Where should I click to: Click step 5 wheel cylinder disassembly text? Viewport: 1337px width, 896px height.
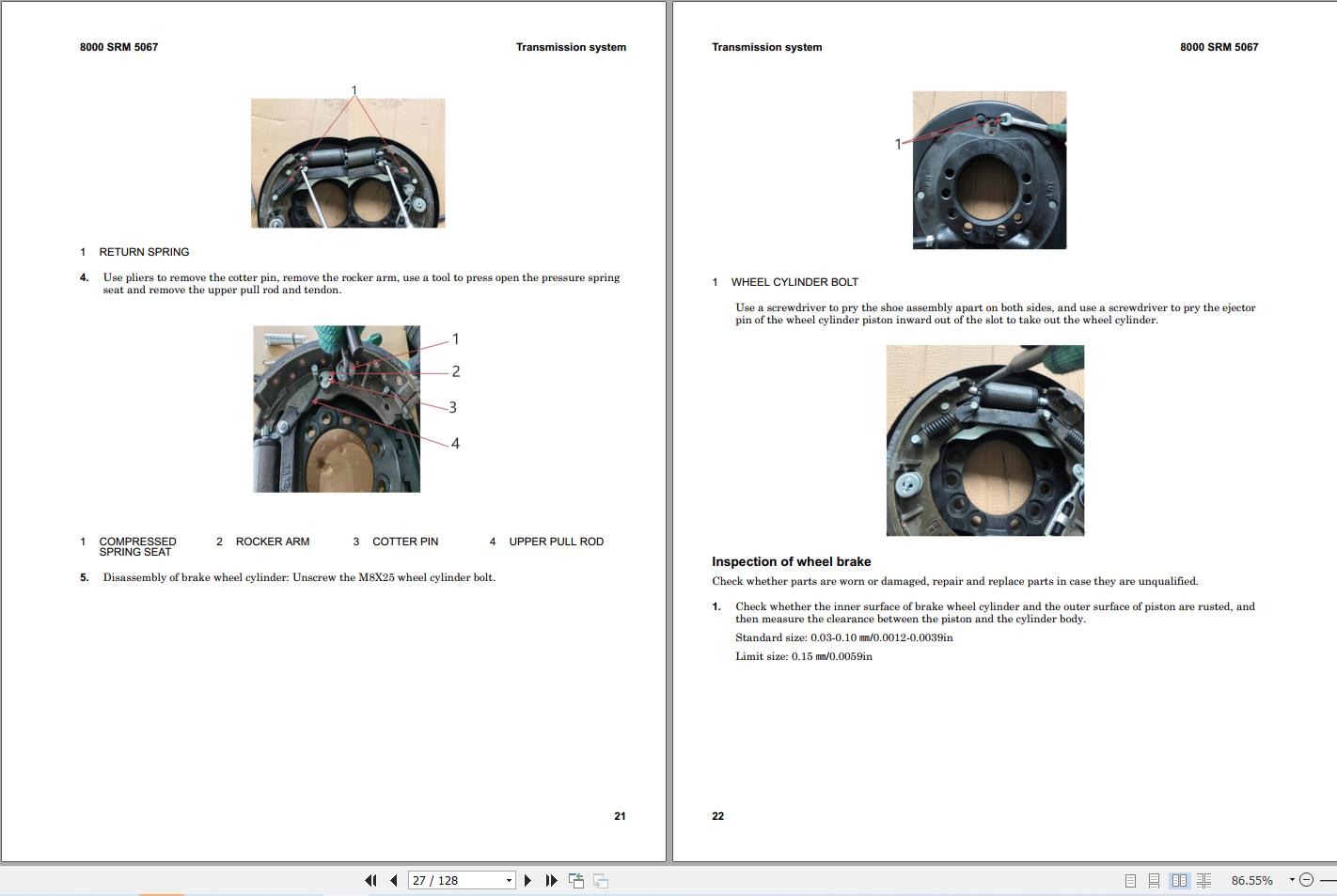pos(299,577)
